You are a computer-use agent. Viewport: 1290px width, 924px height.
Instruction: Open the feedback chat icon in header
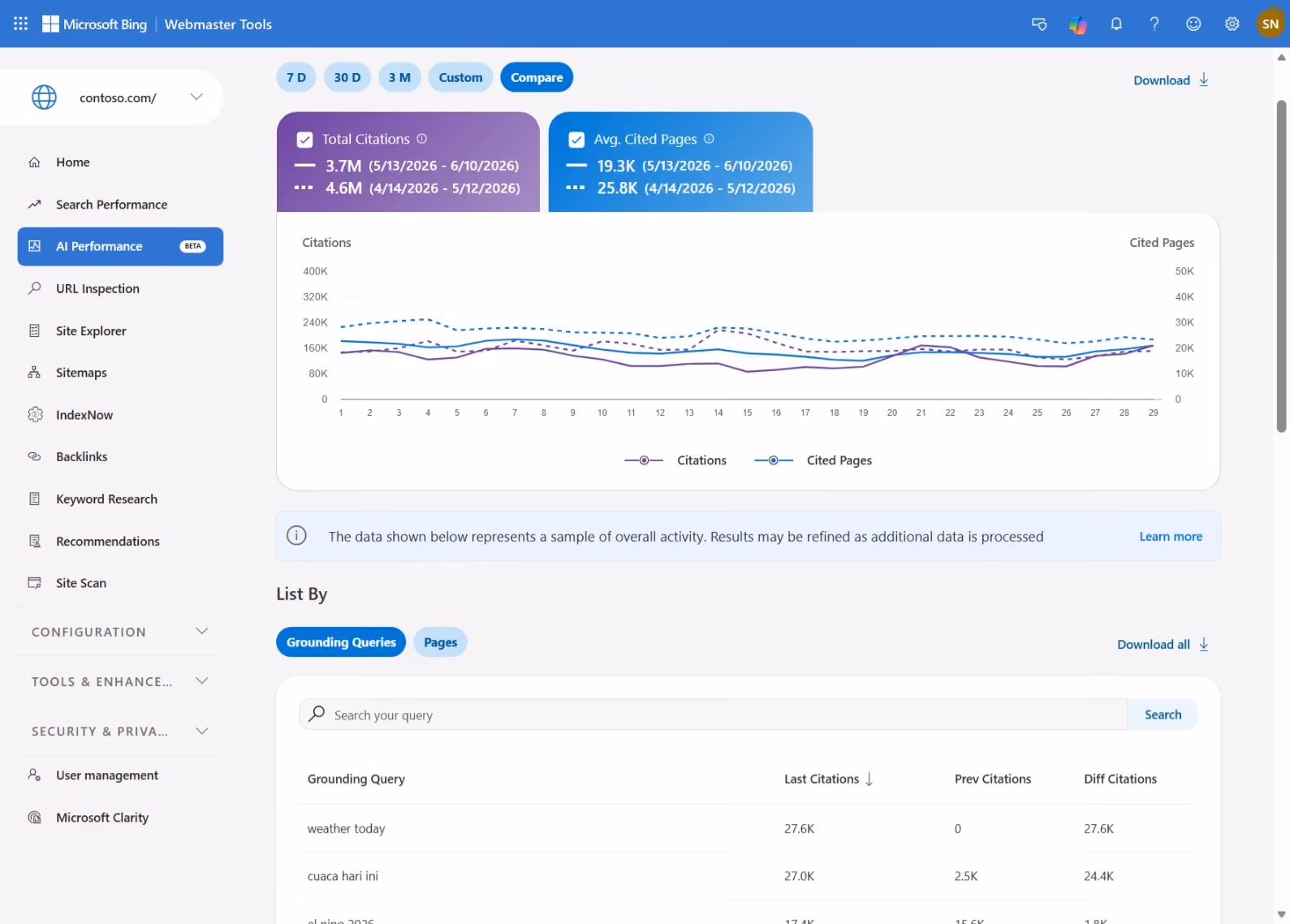pyautogui.click(x=1039, y=24)
